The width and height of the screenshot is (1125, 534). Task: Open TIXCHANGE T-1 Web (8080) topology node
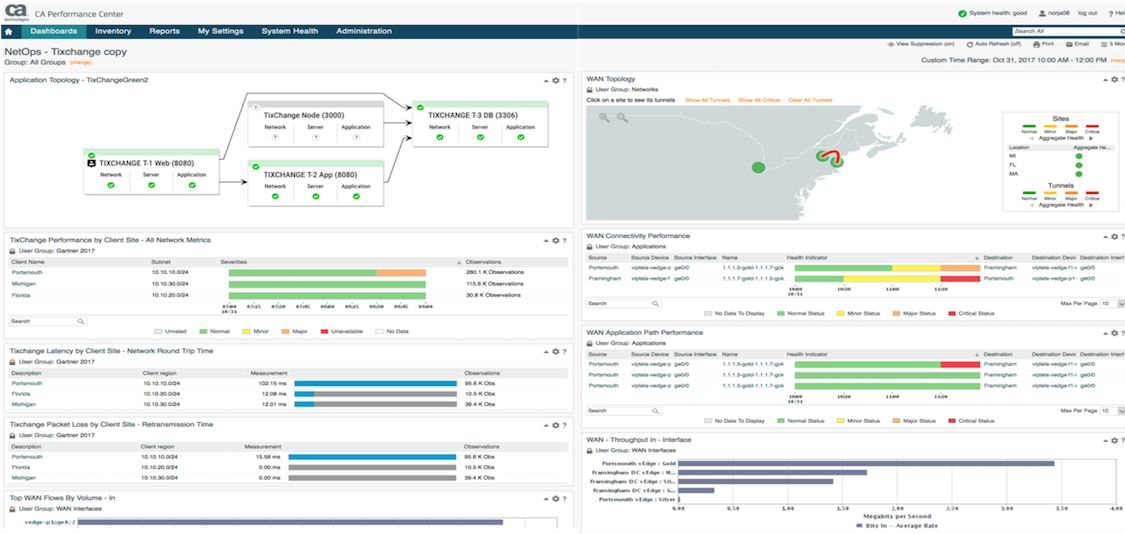pyautogui.click(x=153, y=172)
